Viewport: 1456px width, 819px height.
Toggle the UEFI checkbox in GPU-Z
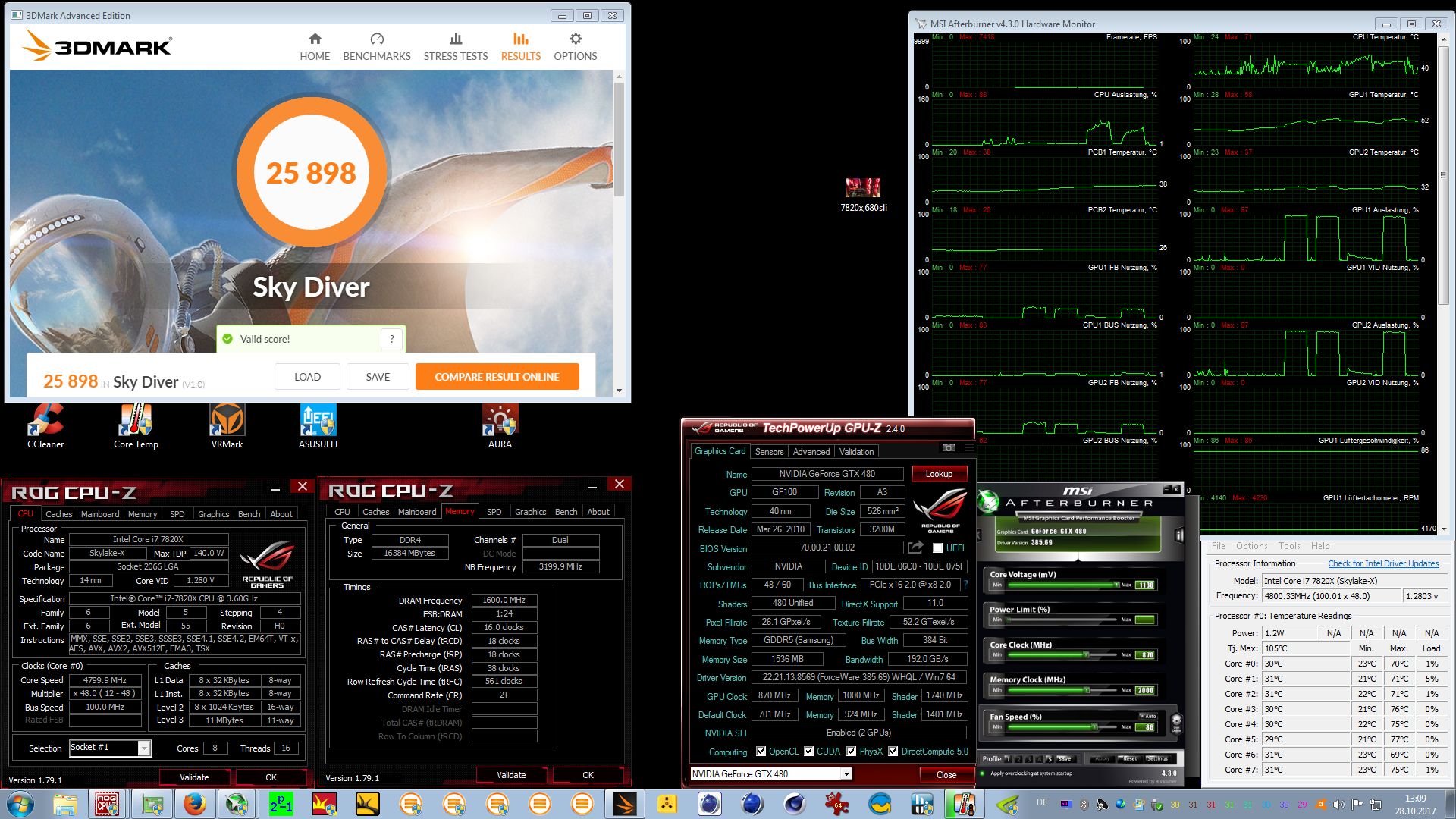(x=938, y=548)
